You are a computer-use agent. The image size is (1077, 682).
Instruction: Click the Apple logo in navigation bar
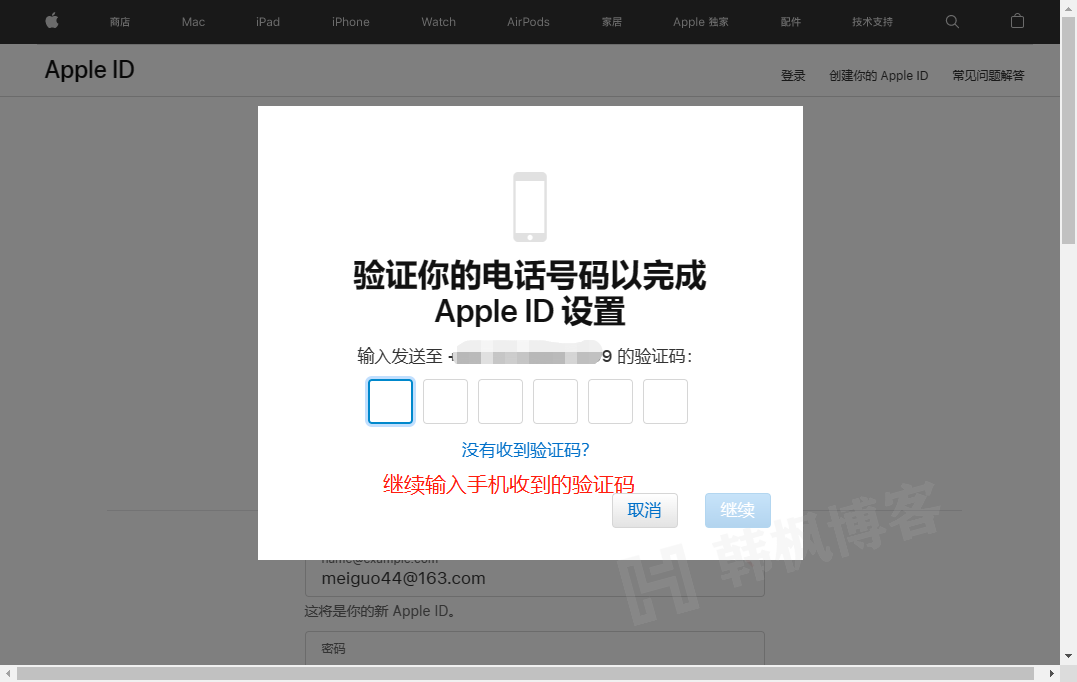[51, 21]
